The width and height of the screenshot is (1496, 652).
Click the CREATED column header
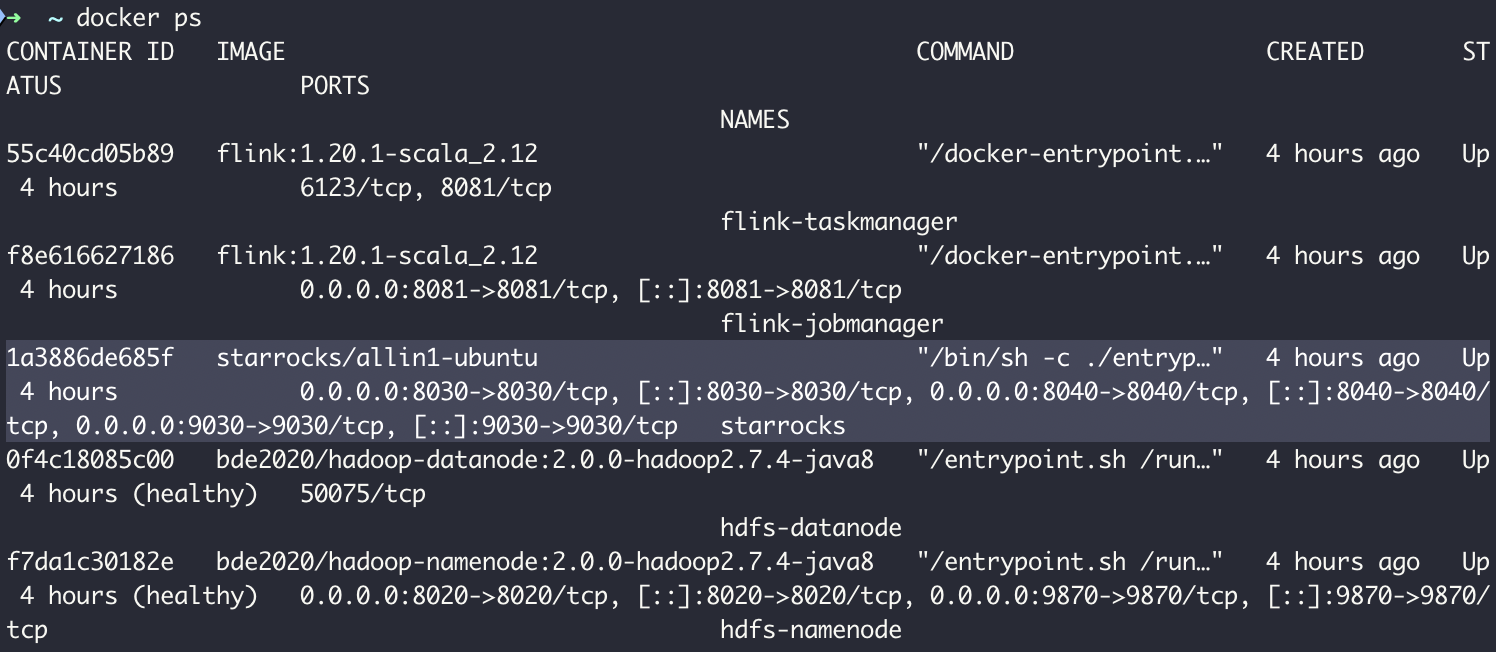(x=1315, y=51)
